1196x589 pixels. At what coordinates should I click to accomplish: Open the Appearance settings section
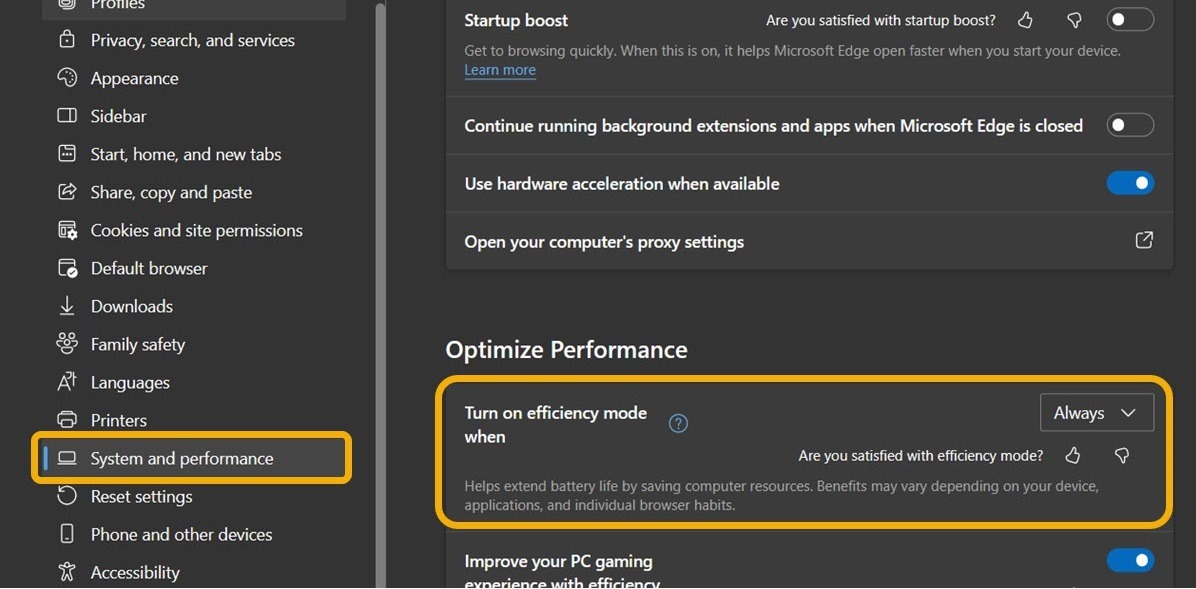point(134,78)
